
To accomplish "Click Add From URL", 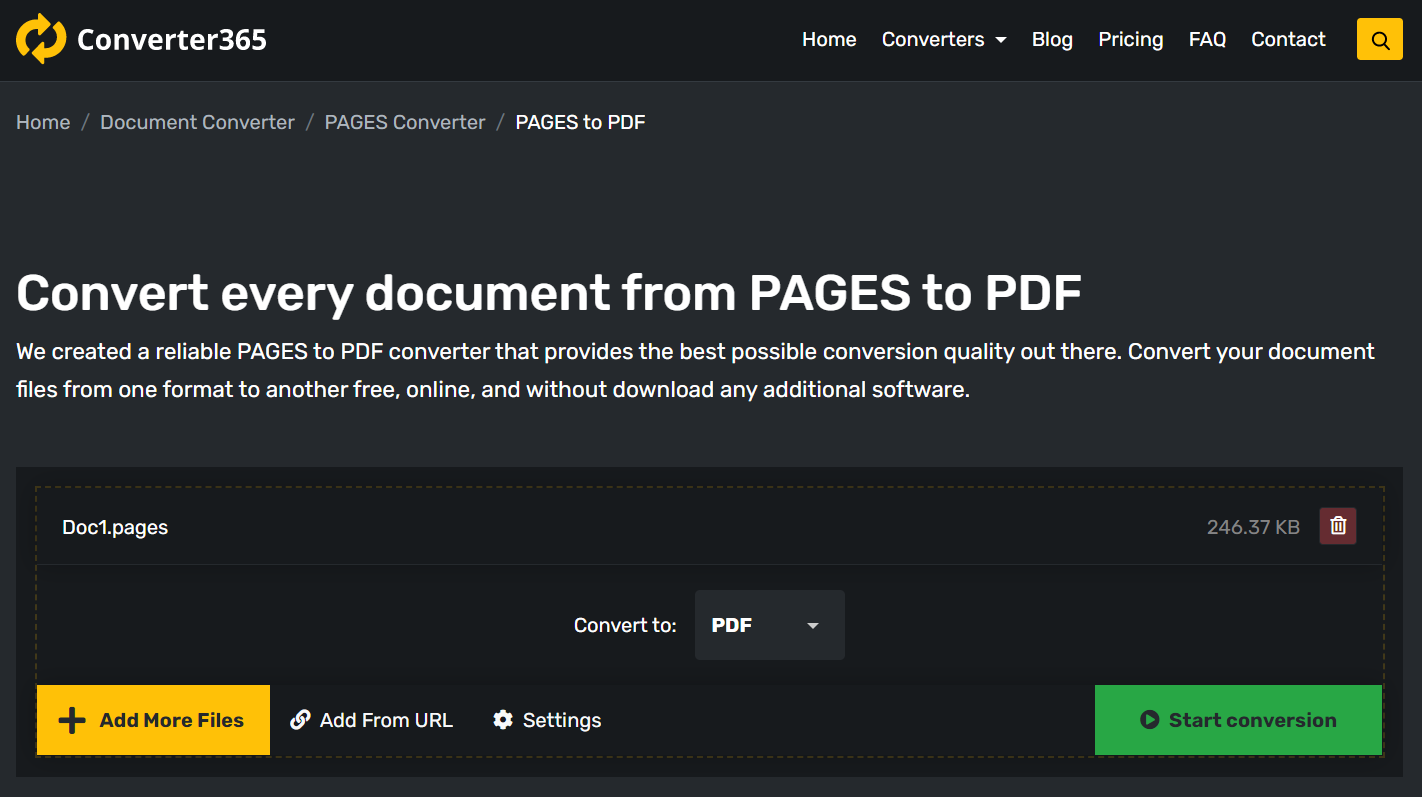I will 385,719.
